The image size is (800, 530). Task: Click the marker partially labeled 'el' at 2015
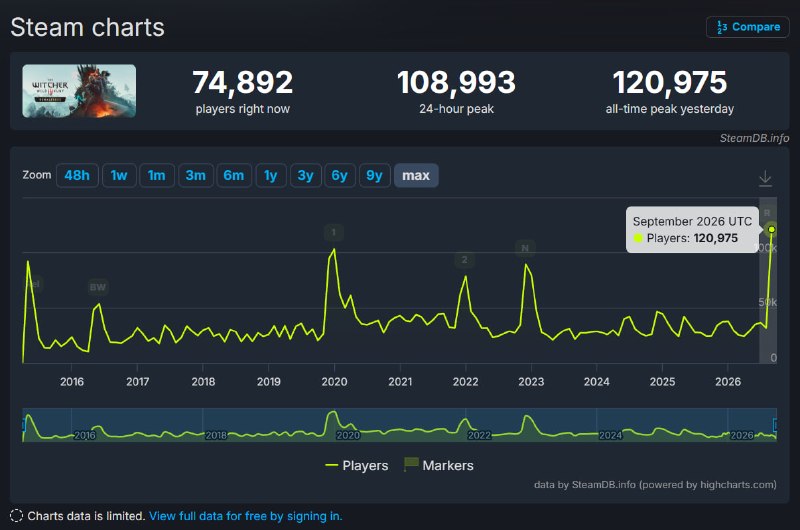pyautogui.click(x=35, y=284)
